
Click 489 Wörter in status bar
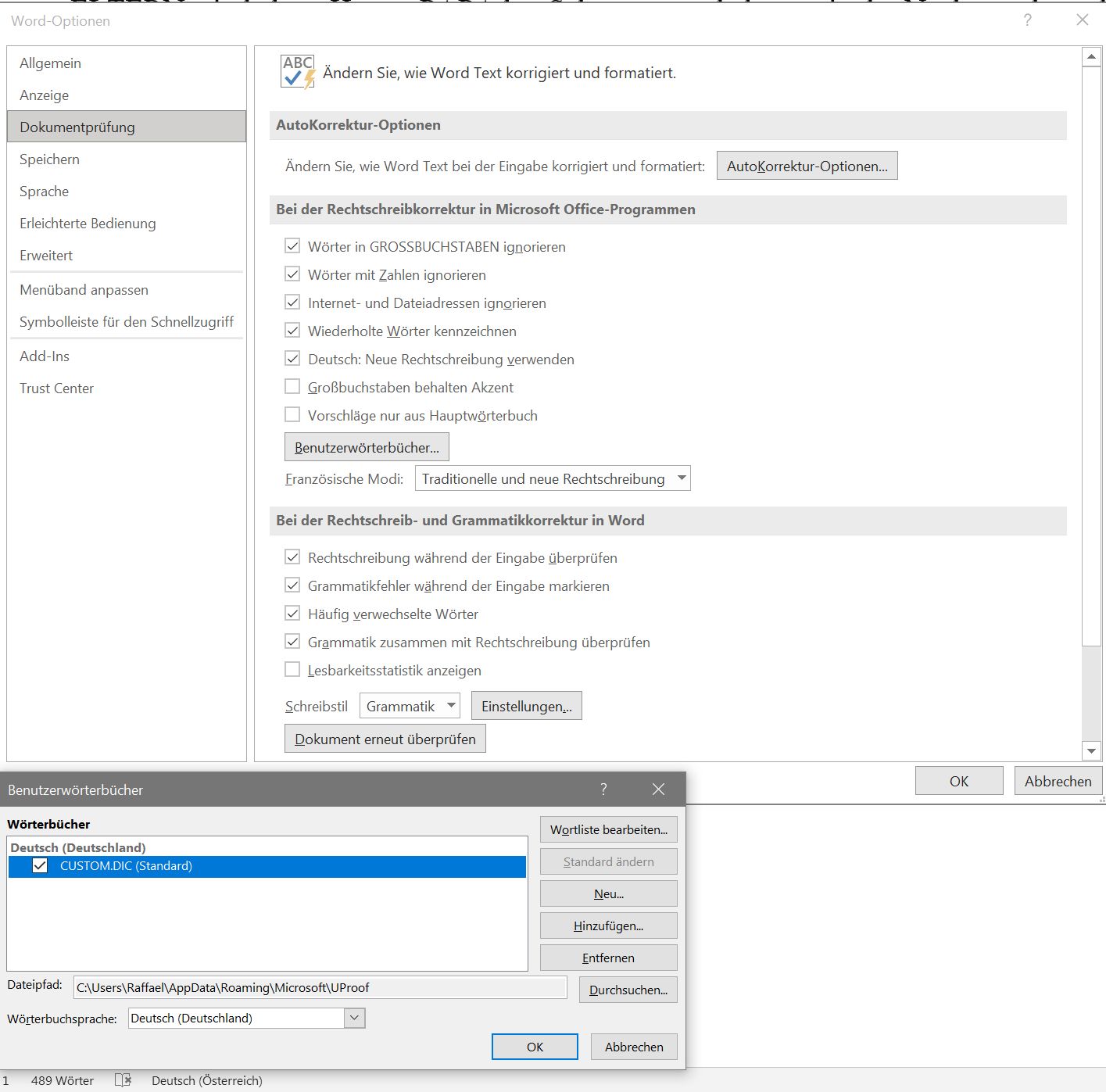[x=63, y=1080]
